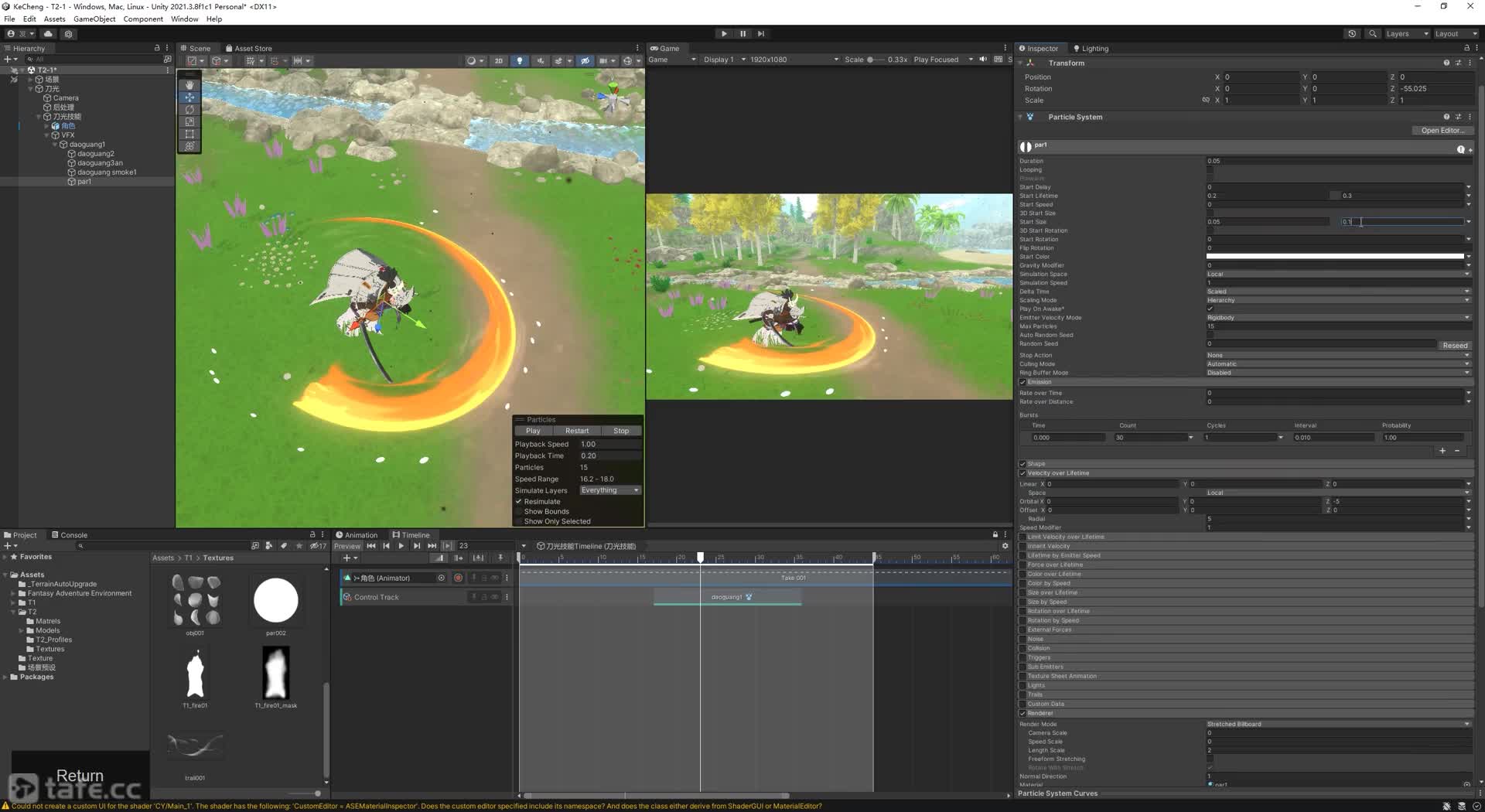Open the Undo History icon
Viewport: 1485px width, 812px height.
(1352, 34)
